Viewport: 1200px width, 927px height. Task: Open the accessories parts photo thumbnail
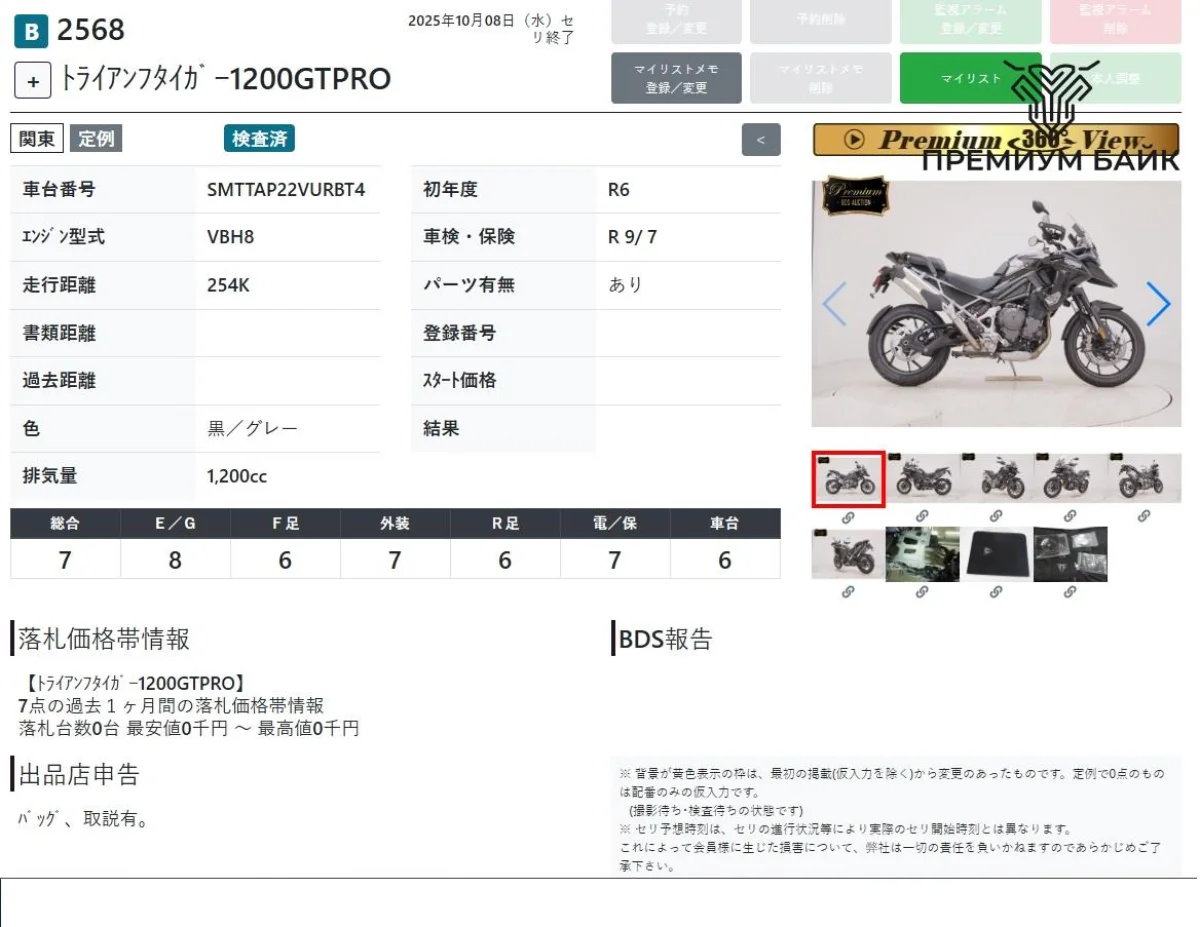coord(1070,554)
